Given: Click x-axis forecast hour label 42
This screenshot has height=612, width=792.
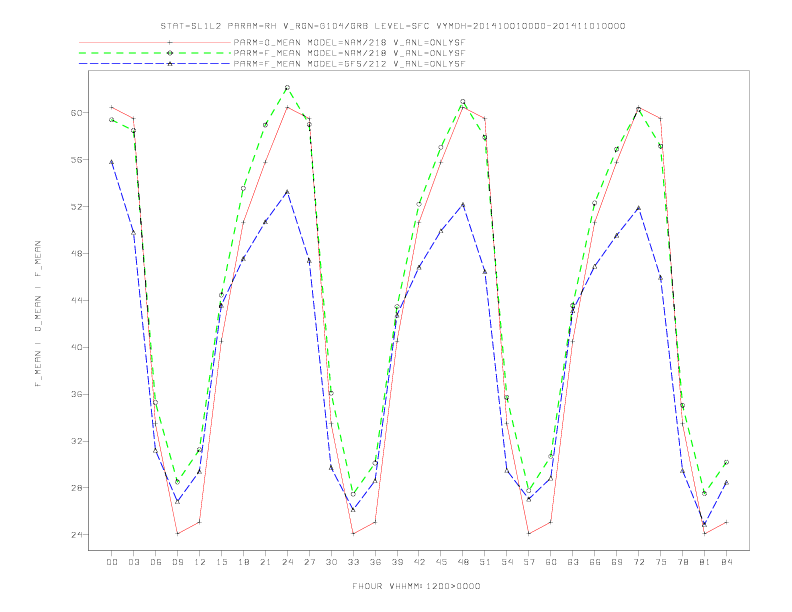Looking at the screenshot, I should coord(419,562).
